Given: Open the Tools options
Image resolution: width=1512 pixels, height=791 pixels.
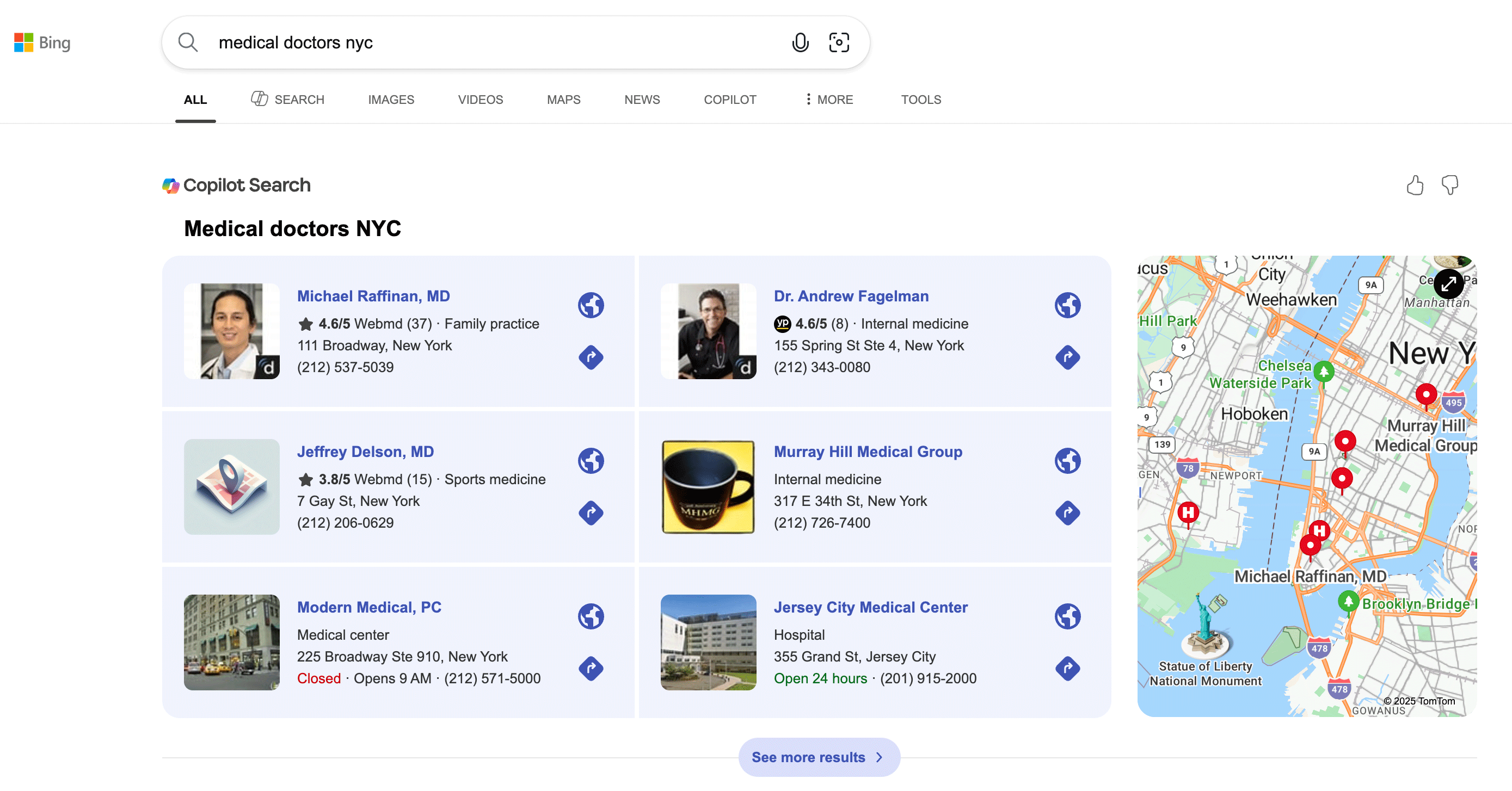Looking at the screenshot, I should point(920,100).
